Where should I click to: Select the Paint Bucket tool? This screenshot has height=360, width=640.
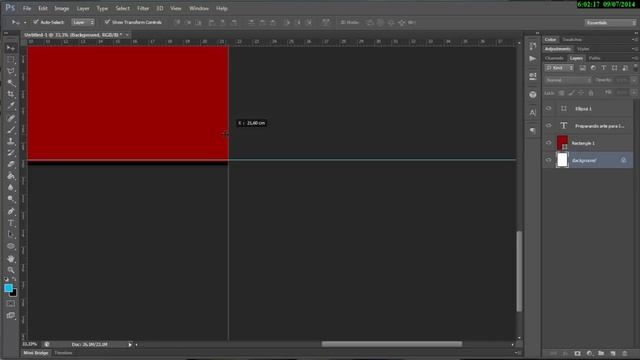click(11, 176)
